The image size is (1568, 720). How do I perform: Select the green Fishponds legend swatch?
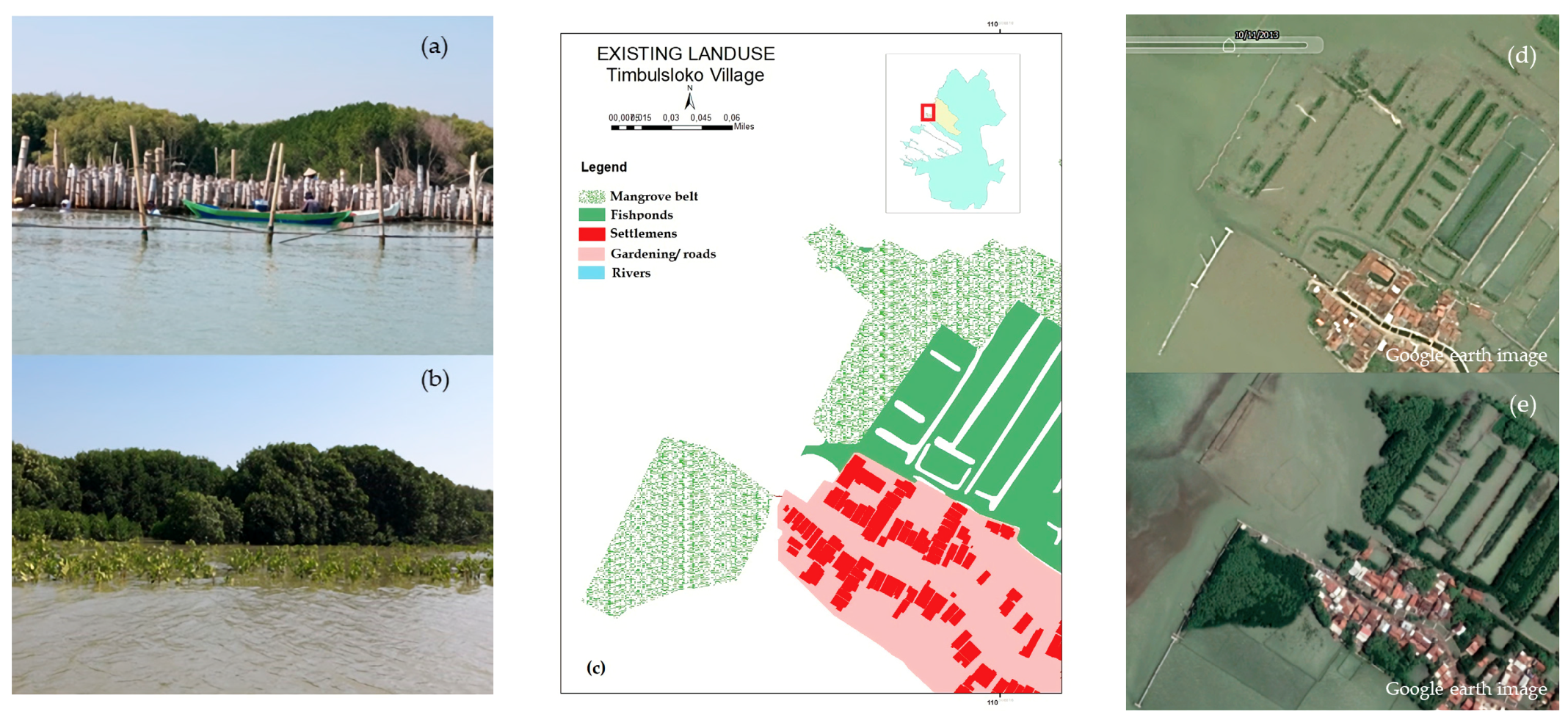click(592, 214)
